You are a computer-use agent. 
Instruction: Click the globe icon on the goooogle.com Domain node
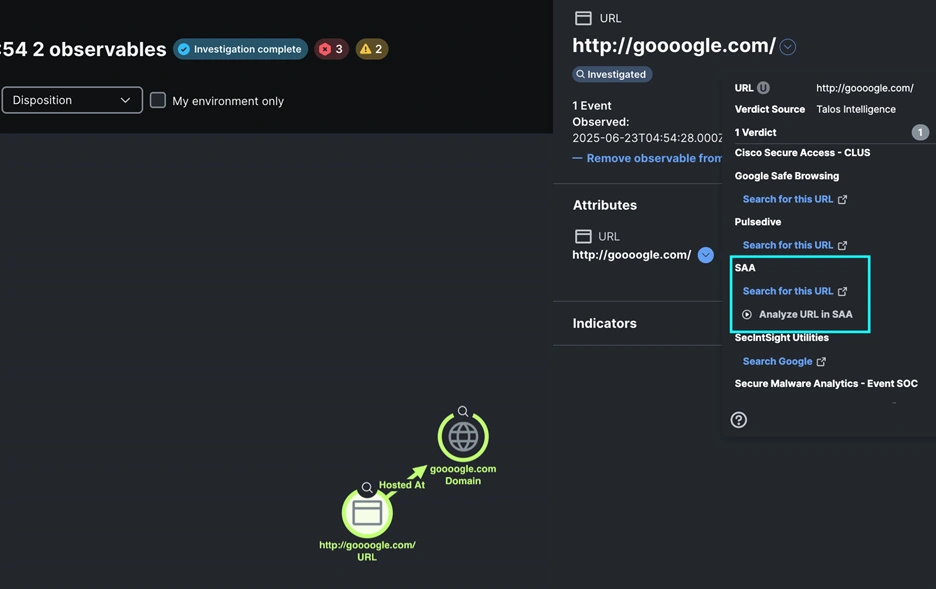[462, 436]
